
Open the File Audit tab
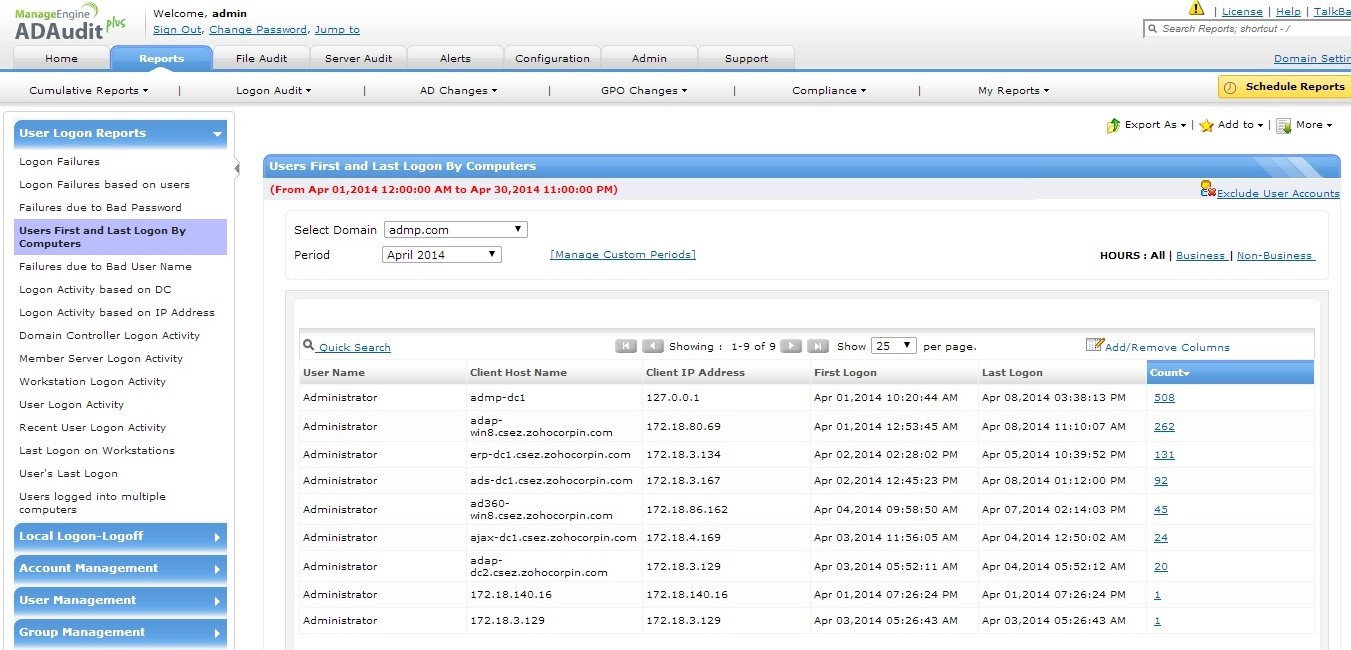point(261,58)
